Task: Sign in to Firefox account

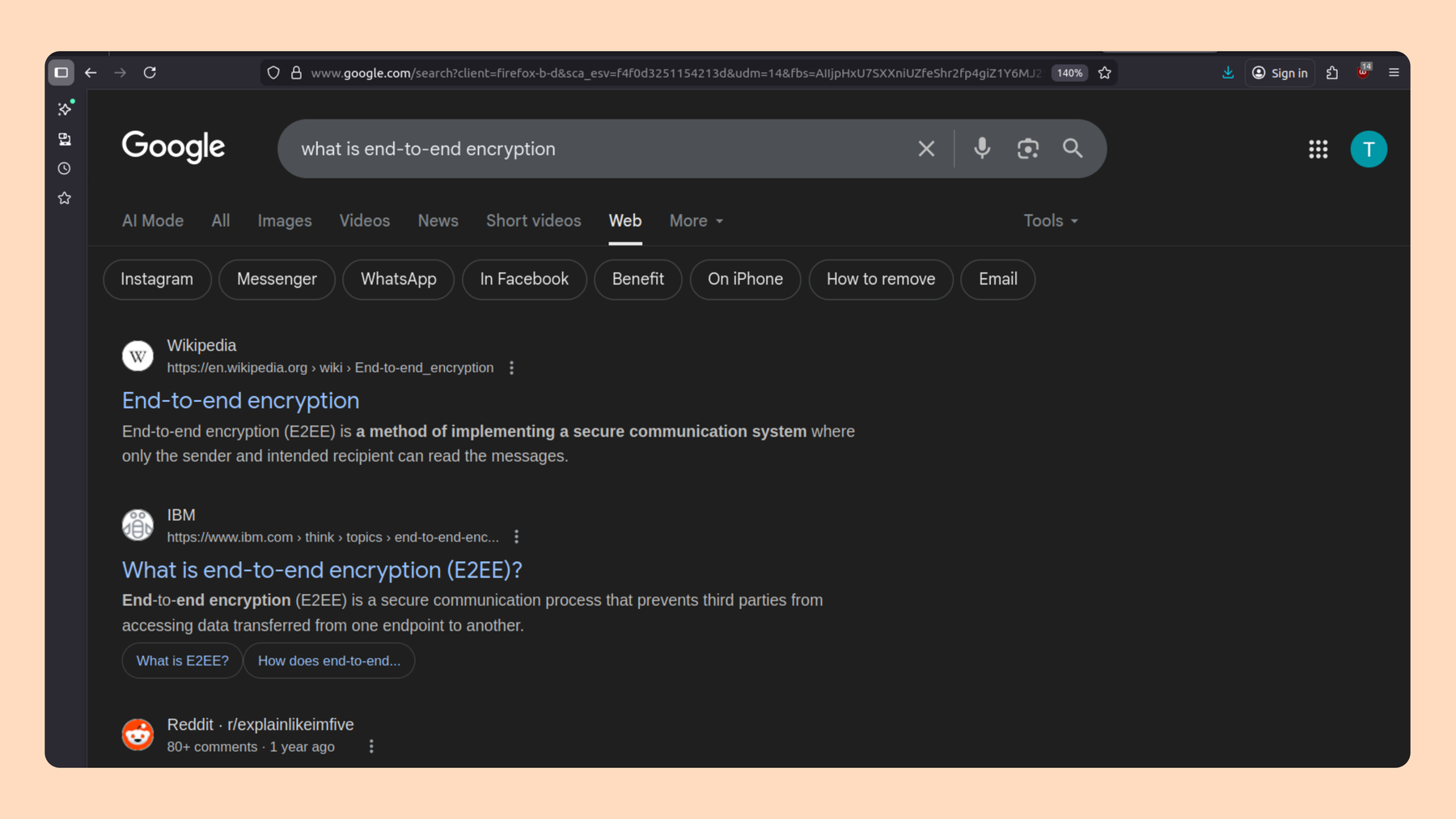Action: [x=1280, y=73]
